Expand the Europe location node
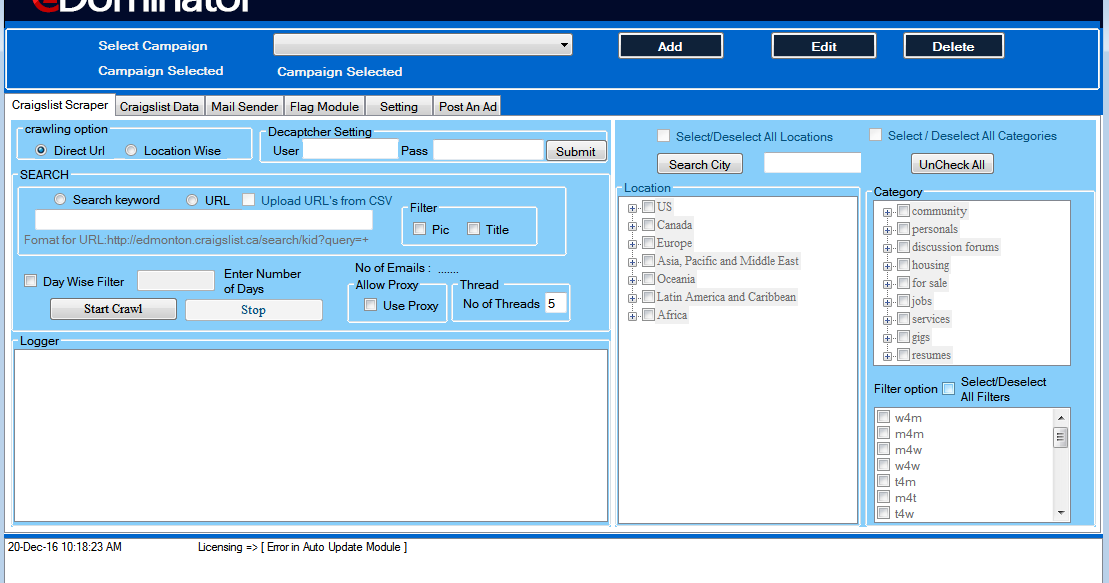Image resolution: width=1109 pixels, height=583 pixels. coord(632,242)
